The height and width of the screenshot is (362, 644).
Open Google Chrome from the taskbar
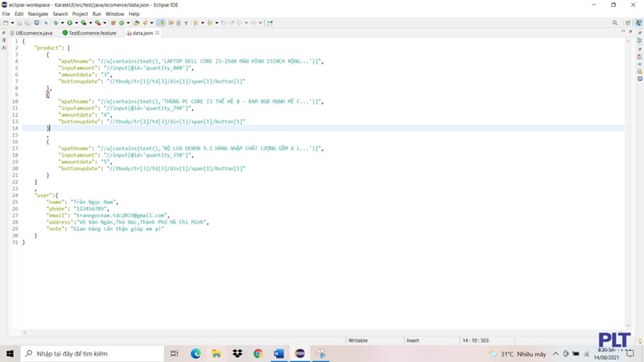(x=258, y=353)
